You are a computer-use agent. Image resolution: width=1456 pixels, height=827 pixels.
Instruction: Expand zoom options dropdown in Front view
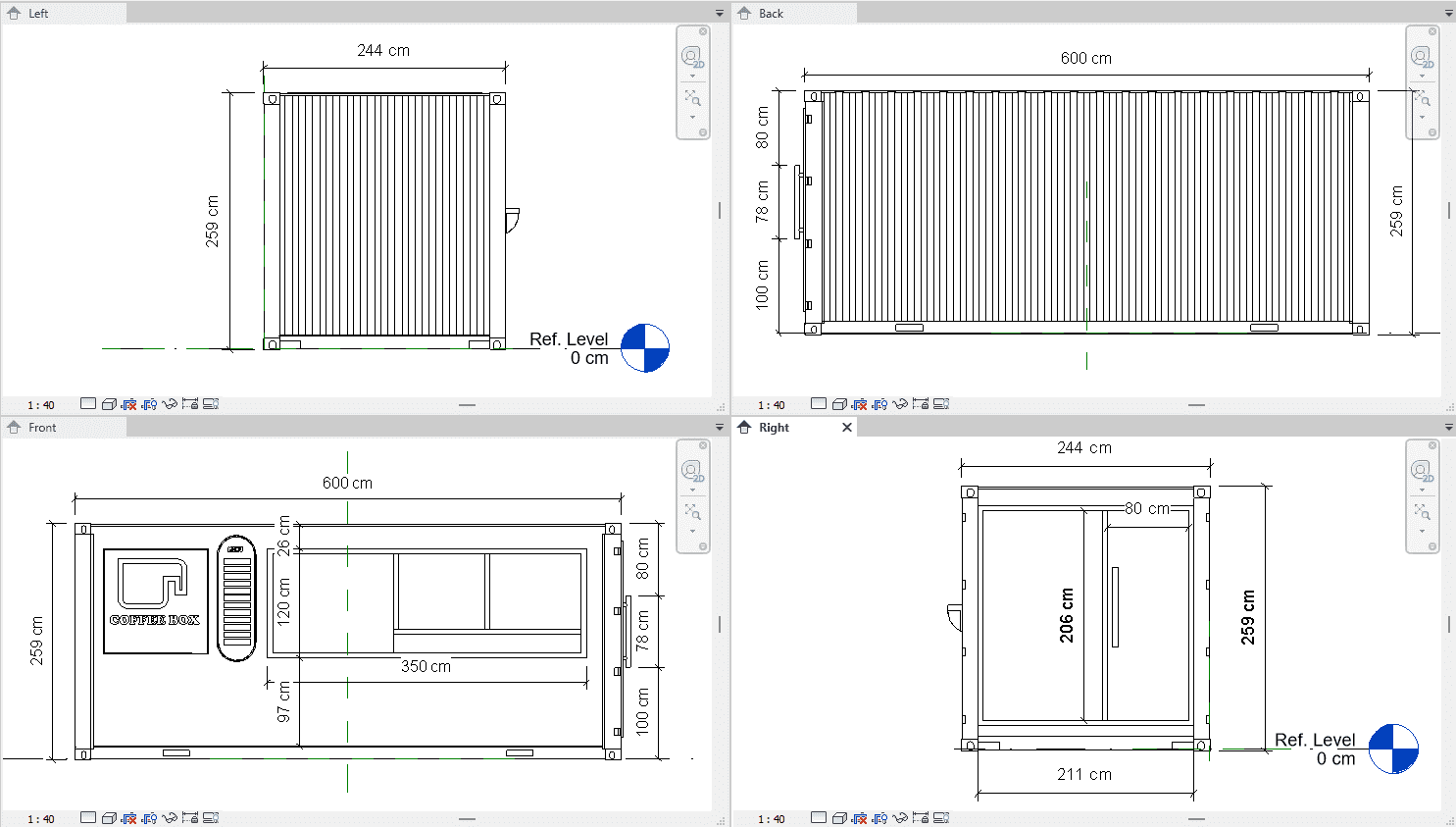point(692,532)
